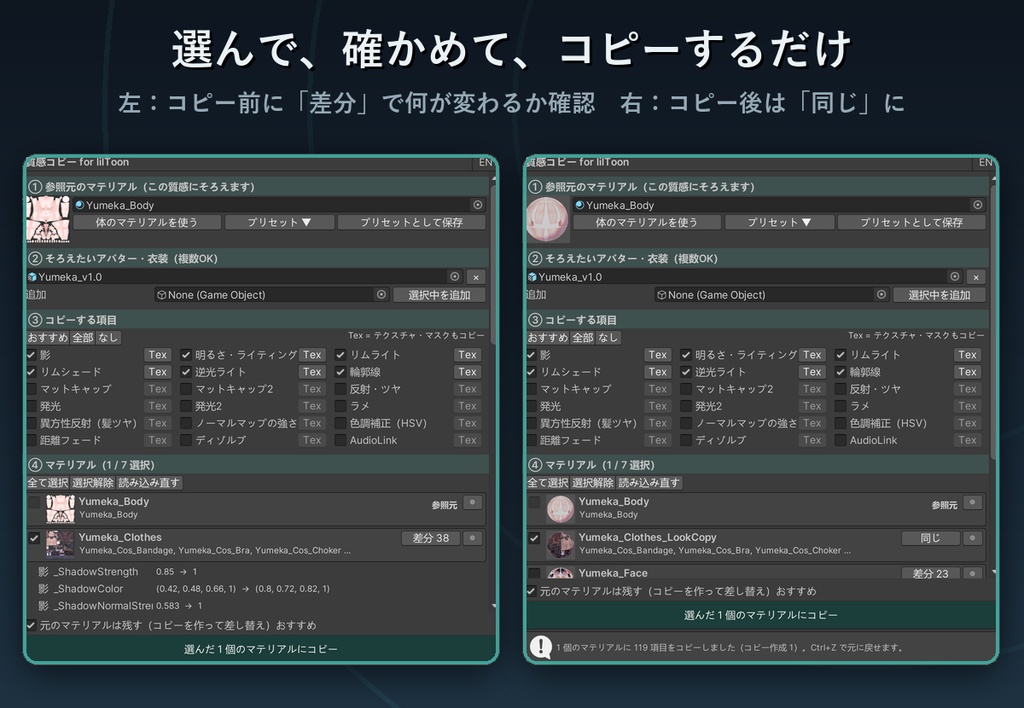Expand 差分 38 details for Yumeka_Clothes
The height and width of the screenshot is (708, 1024).
[x=430, y=538]
